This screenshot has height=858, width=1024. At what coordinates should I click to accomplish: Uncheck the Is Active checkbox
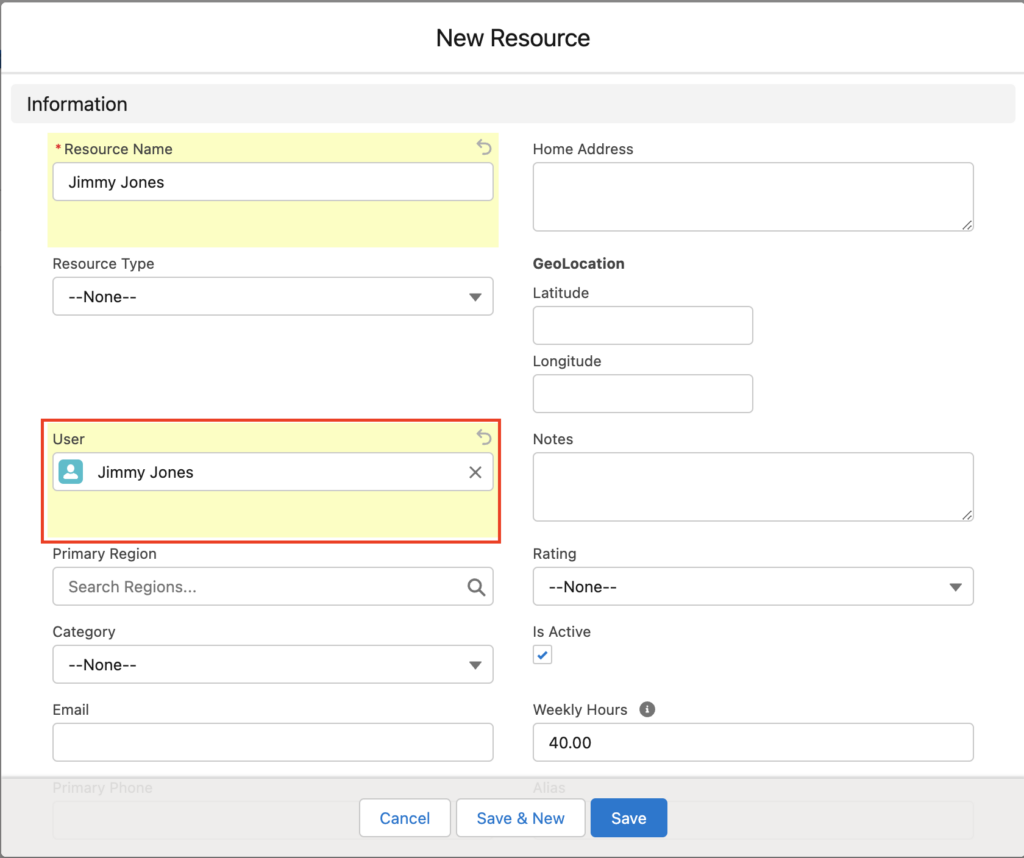[542, 655]
